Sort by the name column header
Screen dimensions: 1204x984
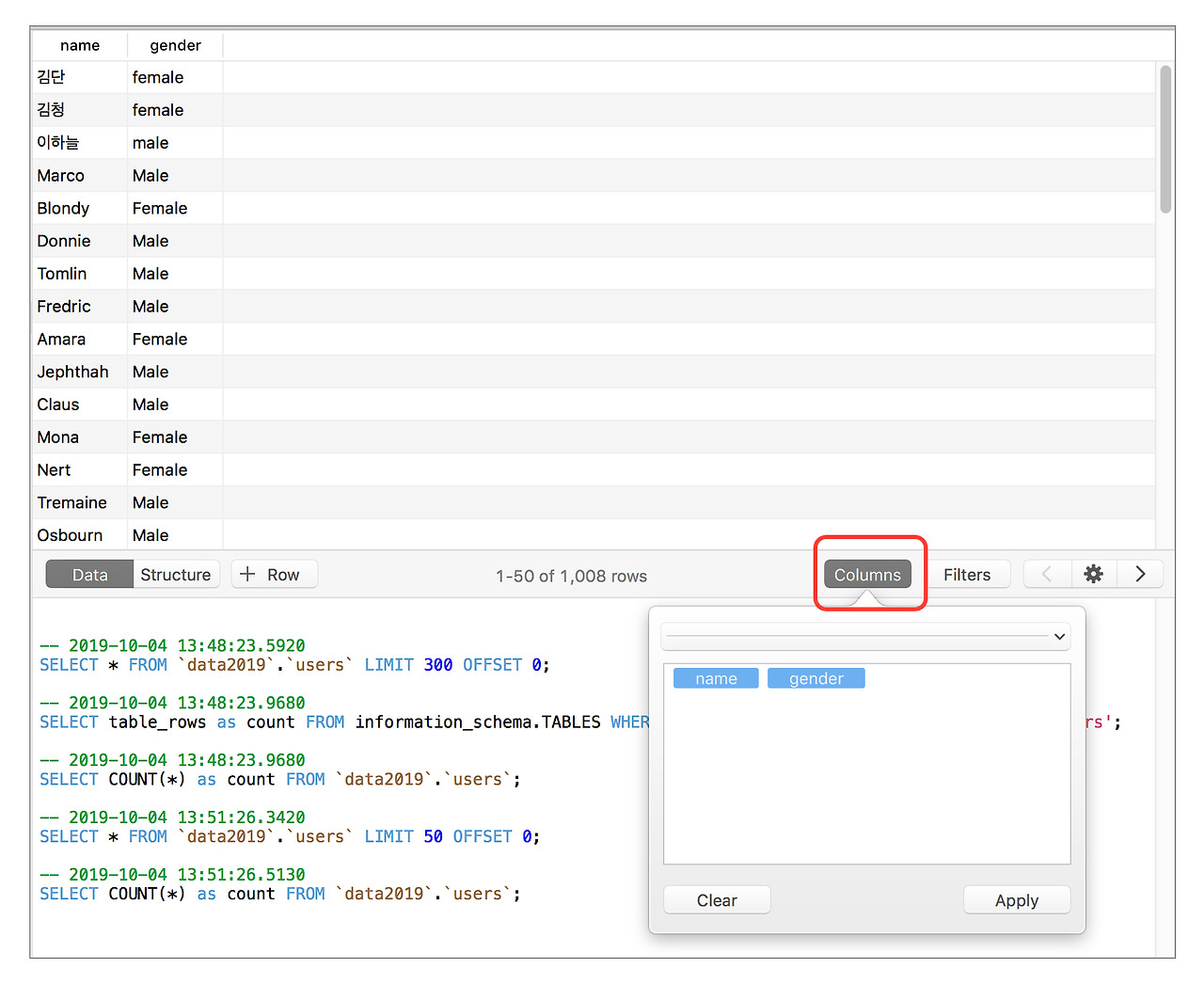(80, 45)
